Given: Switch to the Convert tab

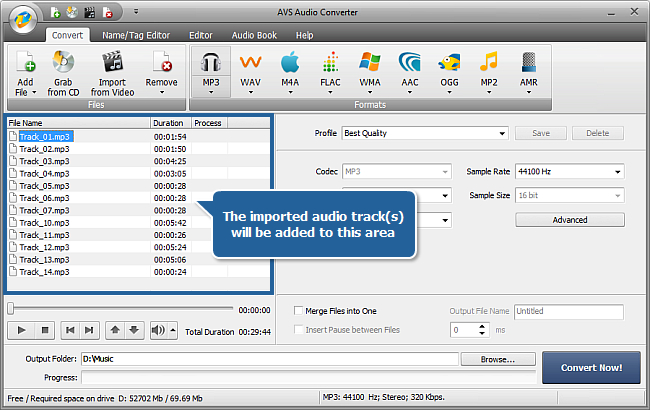Looking at the screenshot, I should pyautogui.click(x=67, y=35).
